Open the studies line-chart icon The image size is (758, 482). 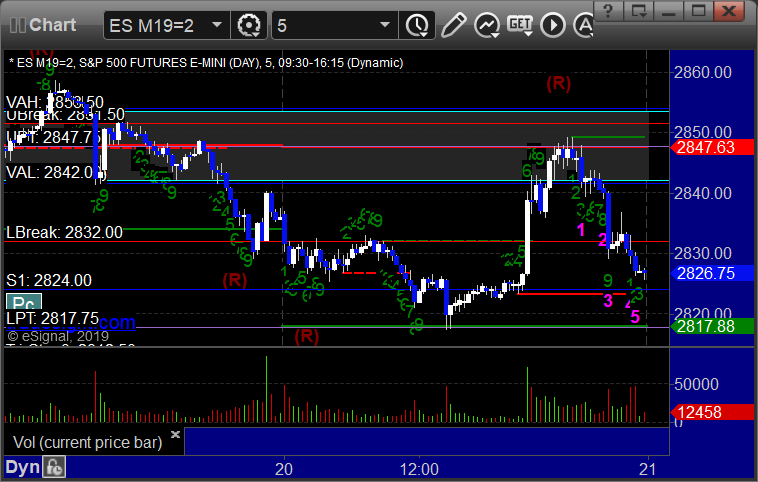(x=486, y=25)
